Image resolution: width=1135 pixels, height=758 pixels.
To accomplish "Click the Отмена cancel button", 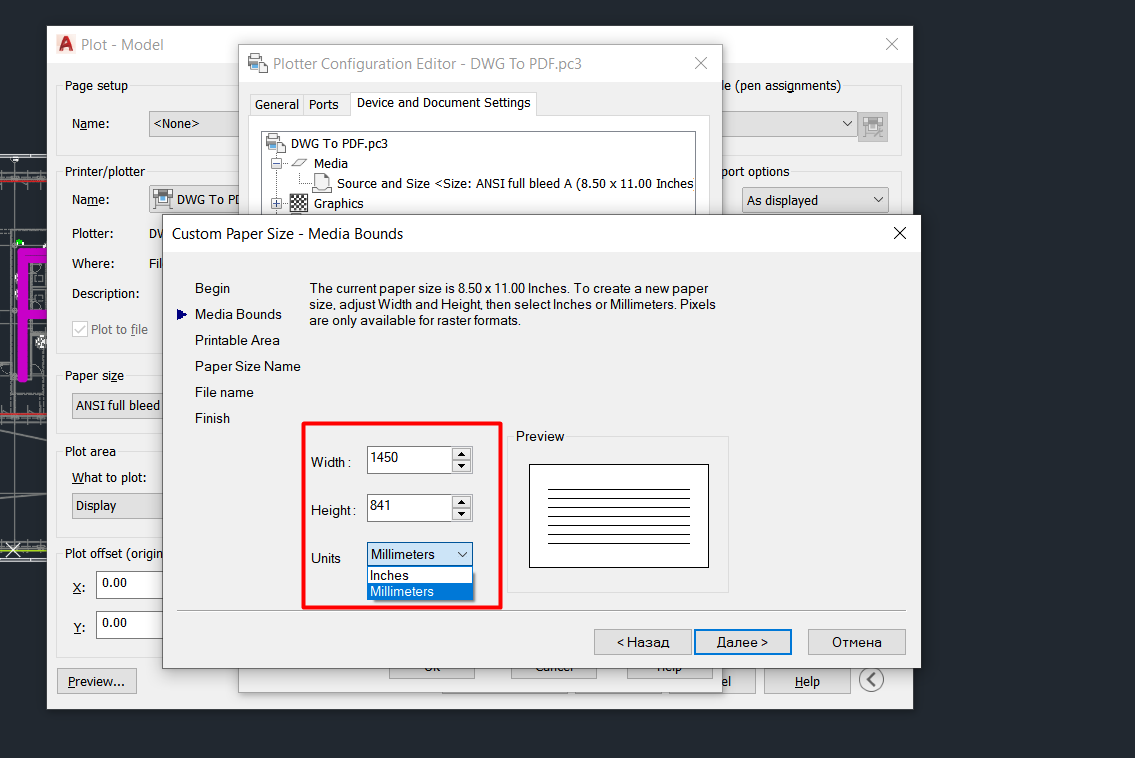I will (x=856, y=642).
